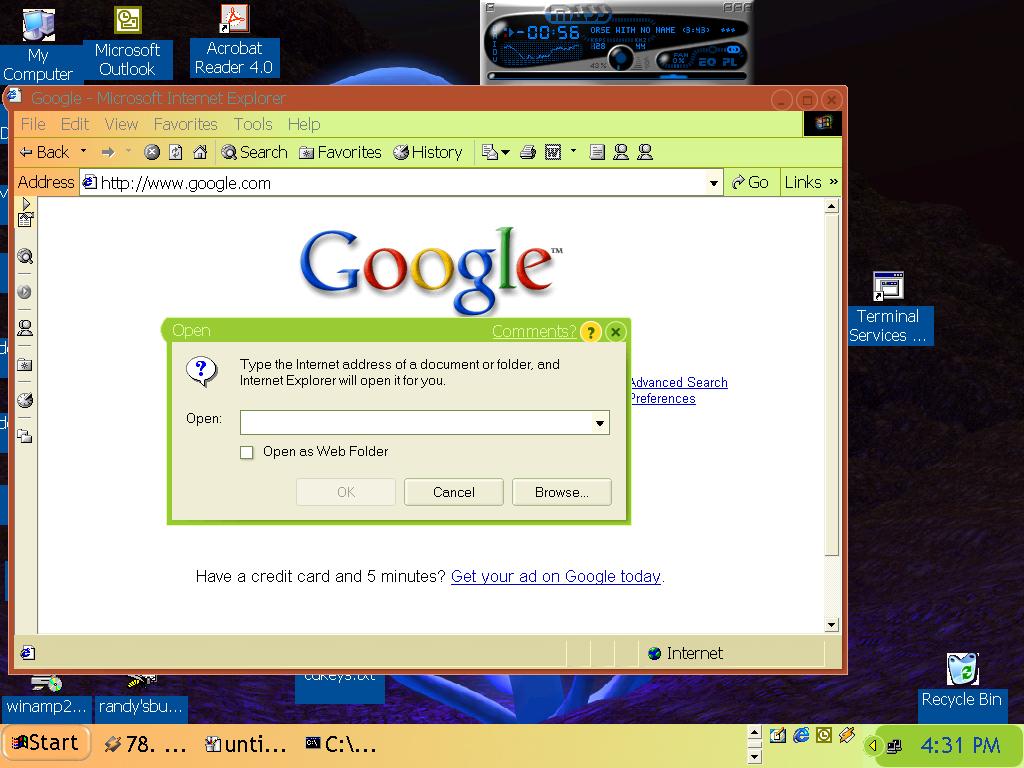Open the Help menu
The width and height of the screenshot is (1024, 768).
[304, 125]
